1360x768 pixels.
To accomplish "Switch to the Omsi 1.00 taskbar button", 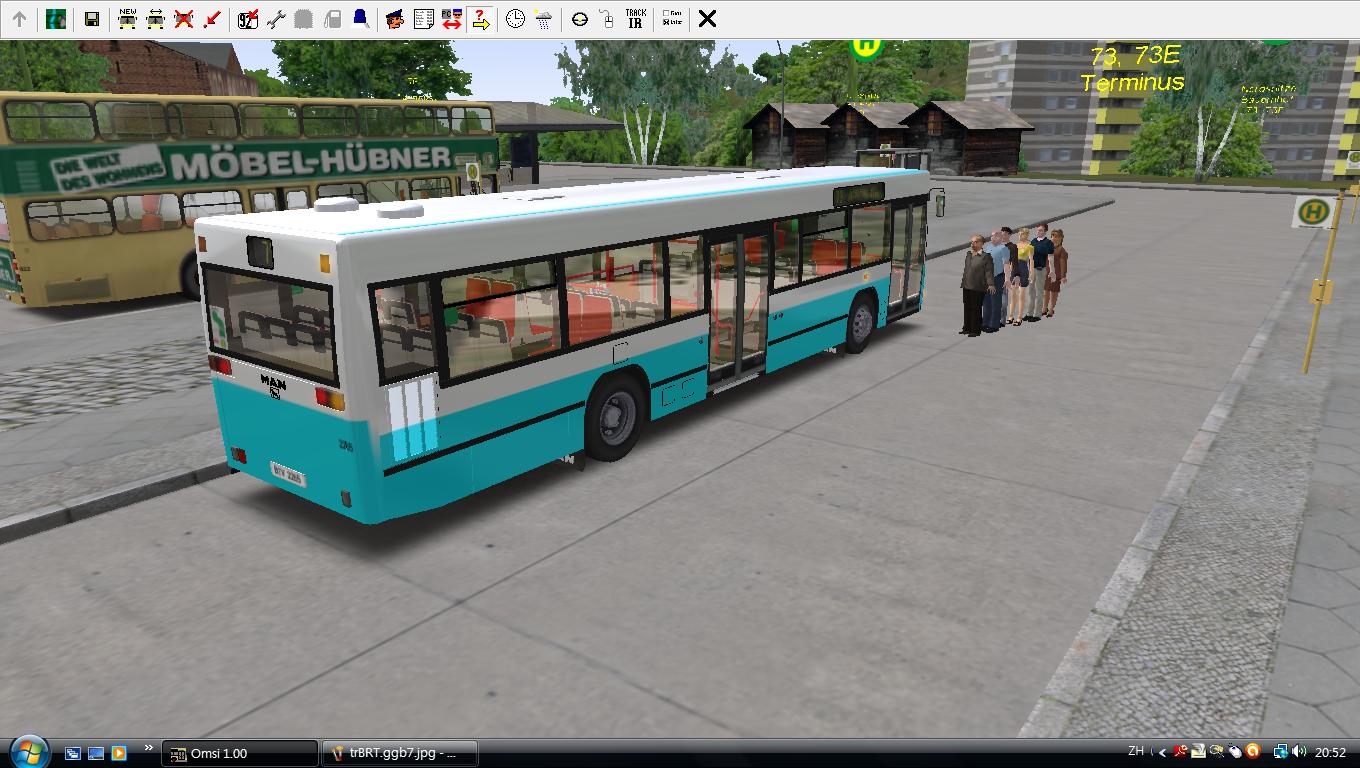I will click(x=241, y=753).
